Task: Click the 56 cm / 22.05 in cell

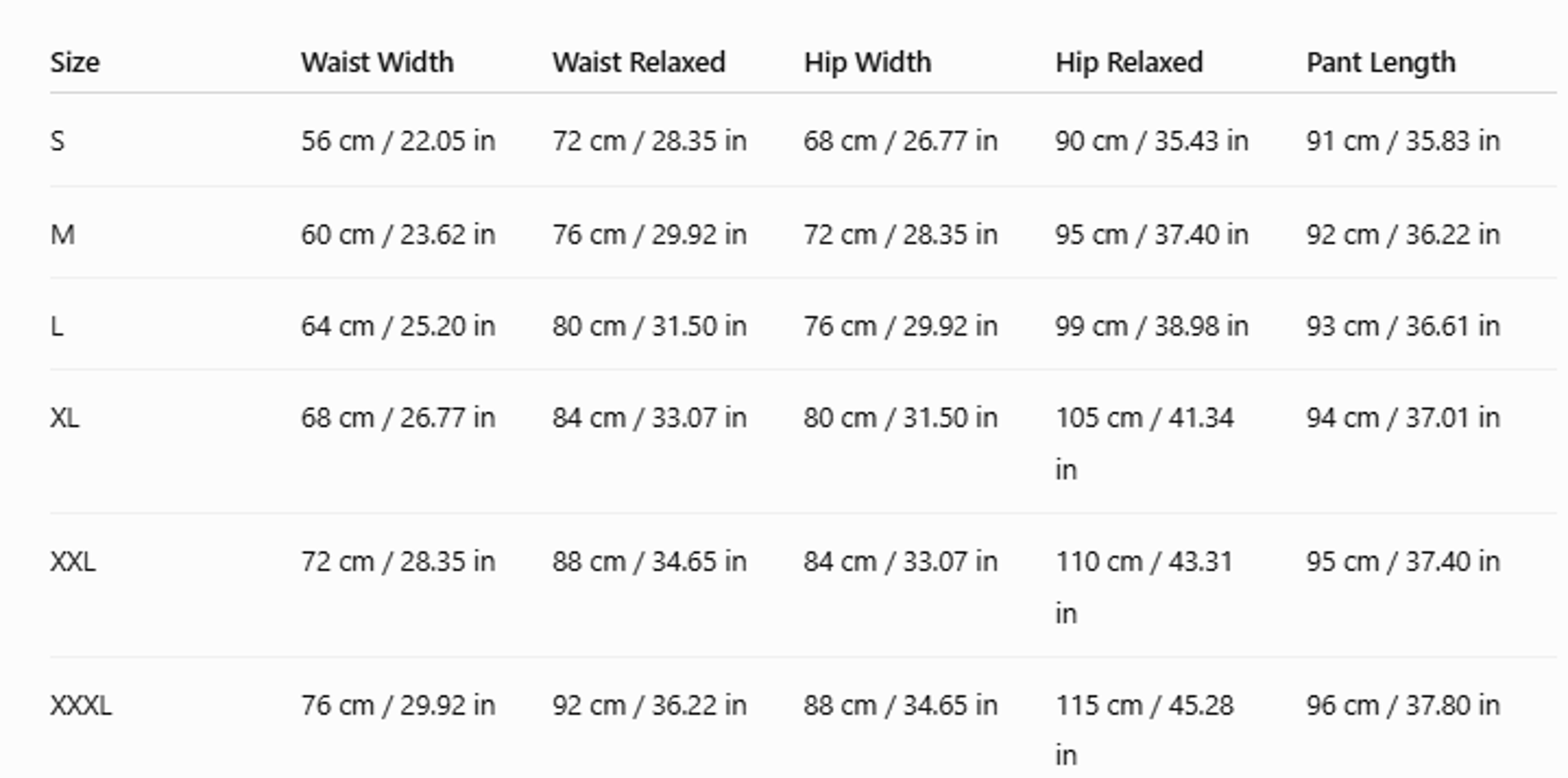Action: (398, 141)
